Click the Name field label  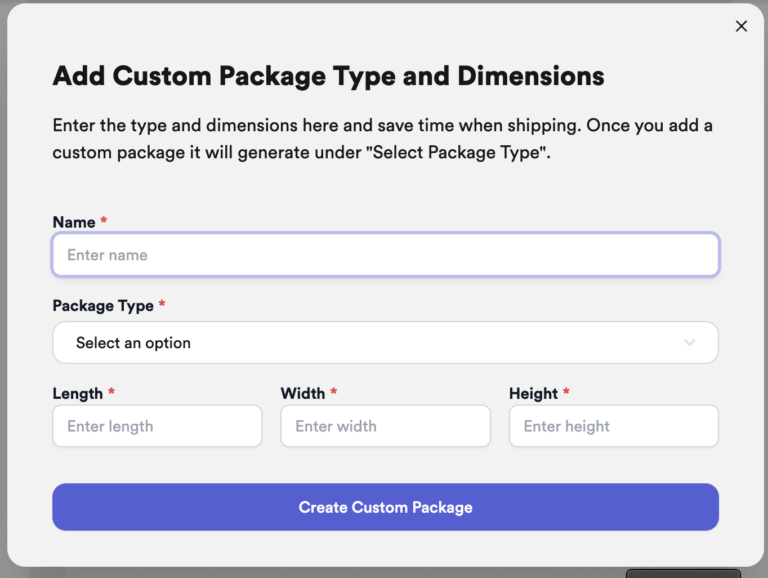coord(74,222)
